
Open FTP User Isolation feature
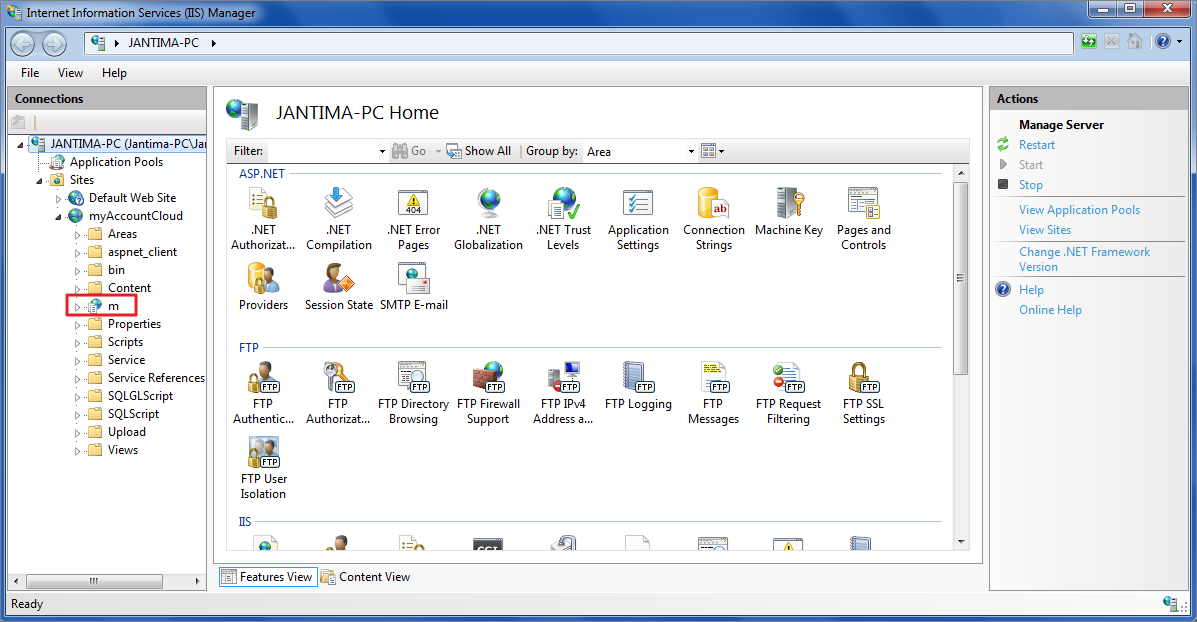(x=263, y=469)
